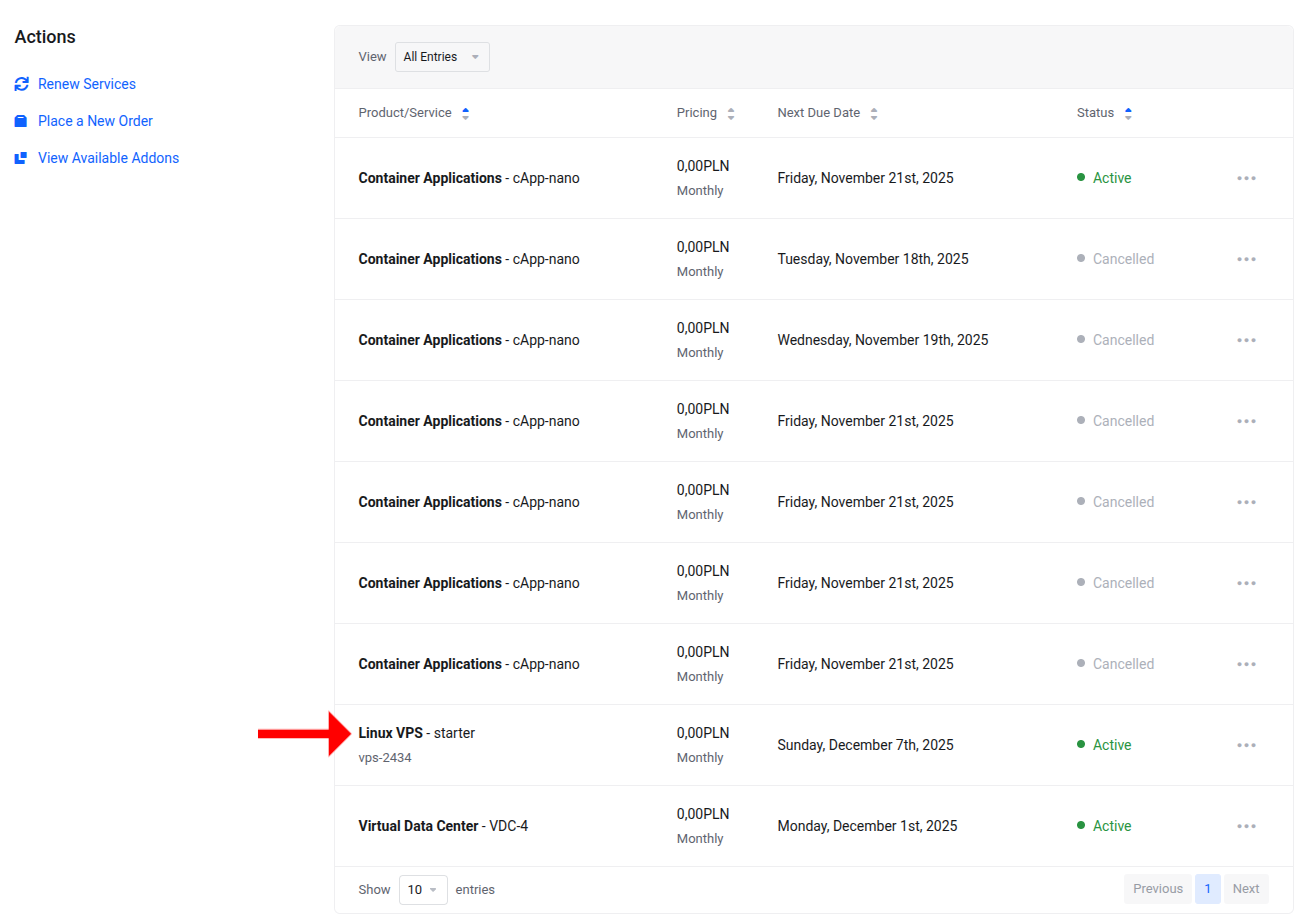The image size is (1306, 924).
Task: Open the entries-per-page dropdown showing 10
Action: pos(423,889)
